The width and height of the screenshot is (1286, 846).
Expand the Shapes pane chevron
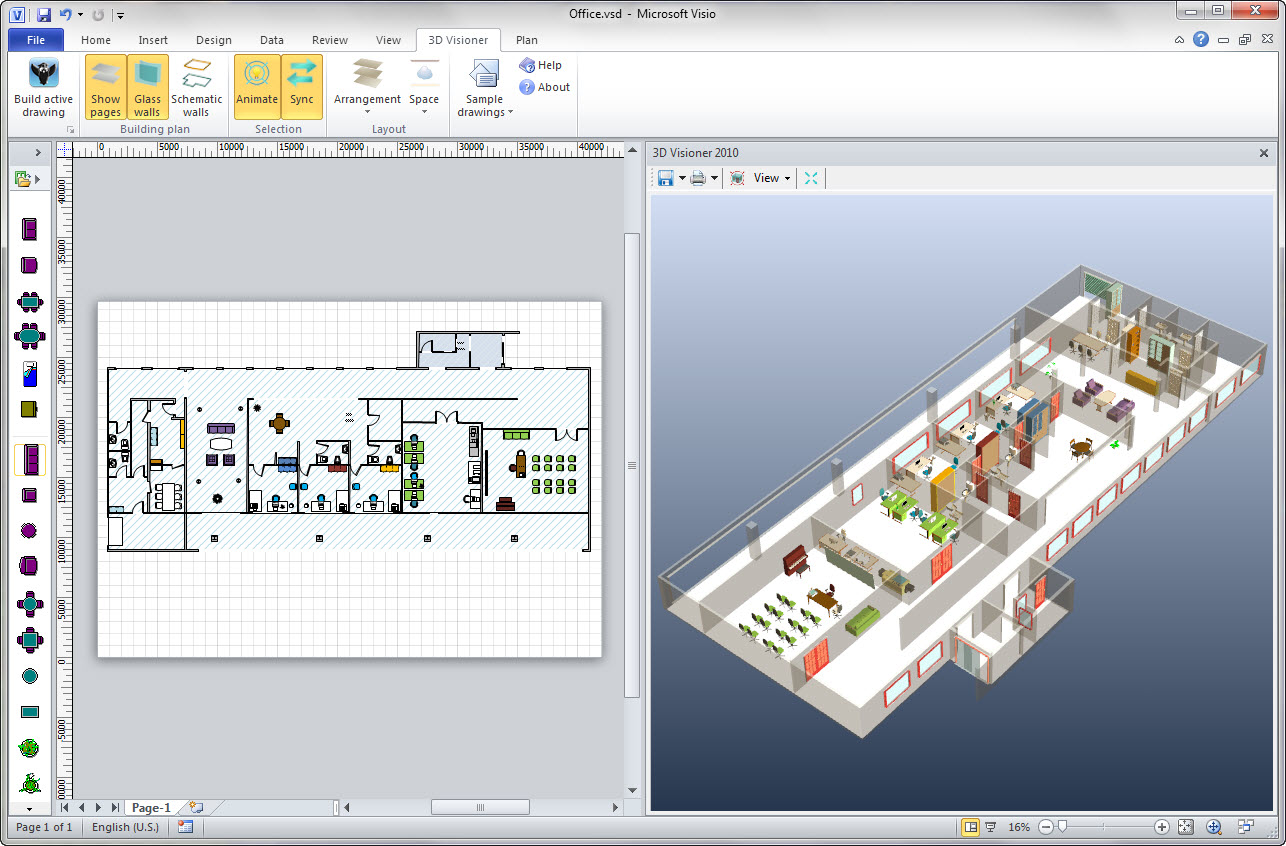coord(38,153)
